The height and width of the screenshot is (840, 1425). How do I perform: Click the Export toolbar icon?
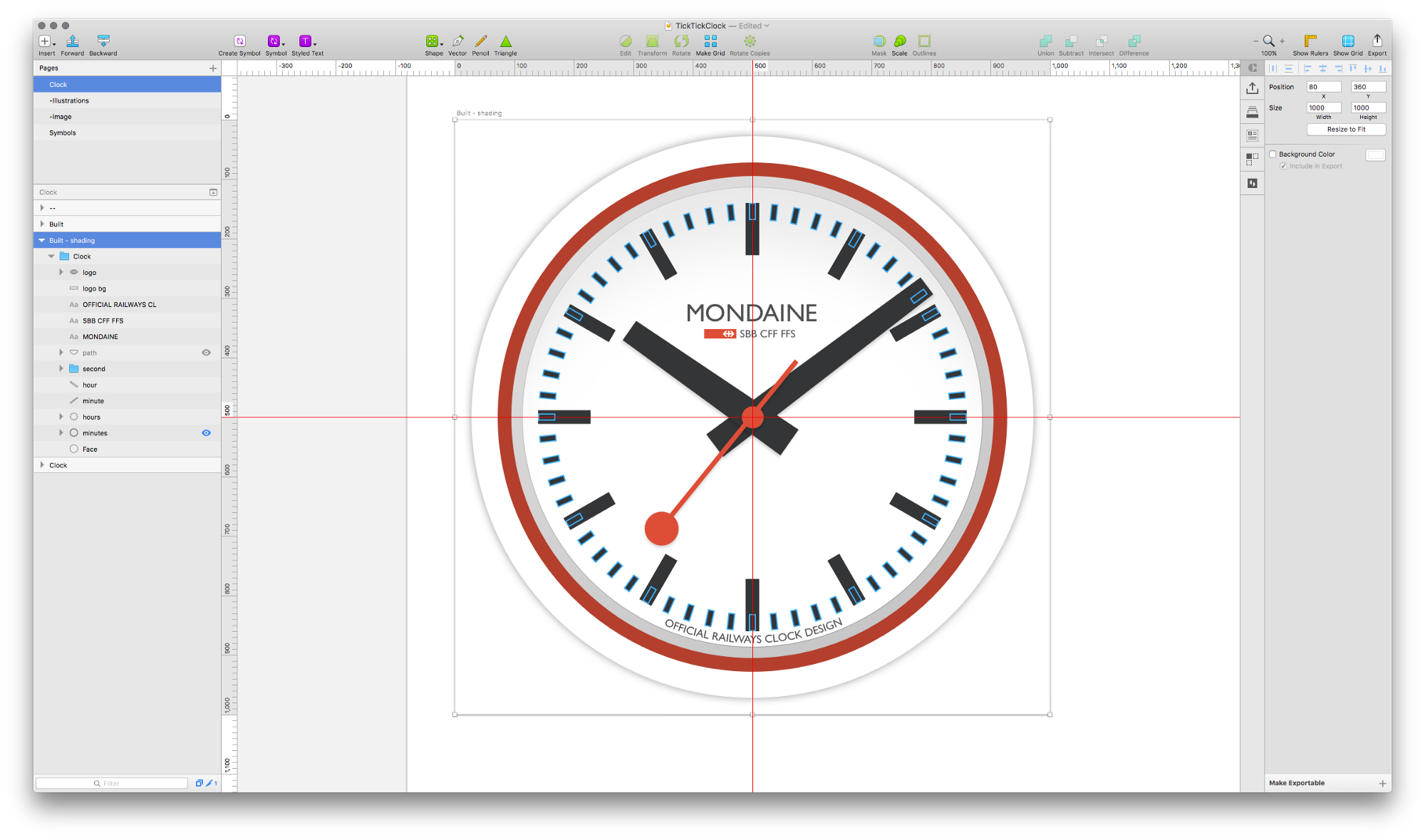(1377, 41)
